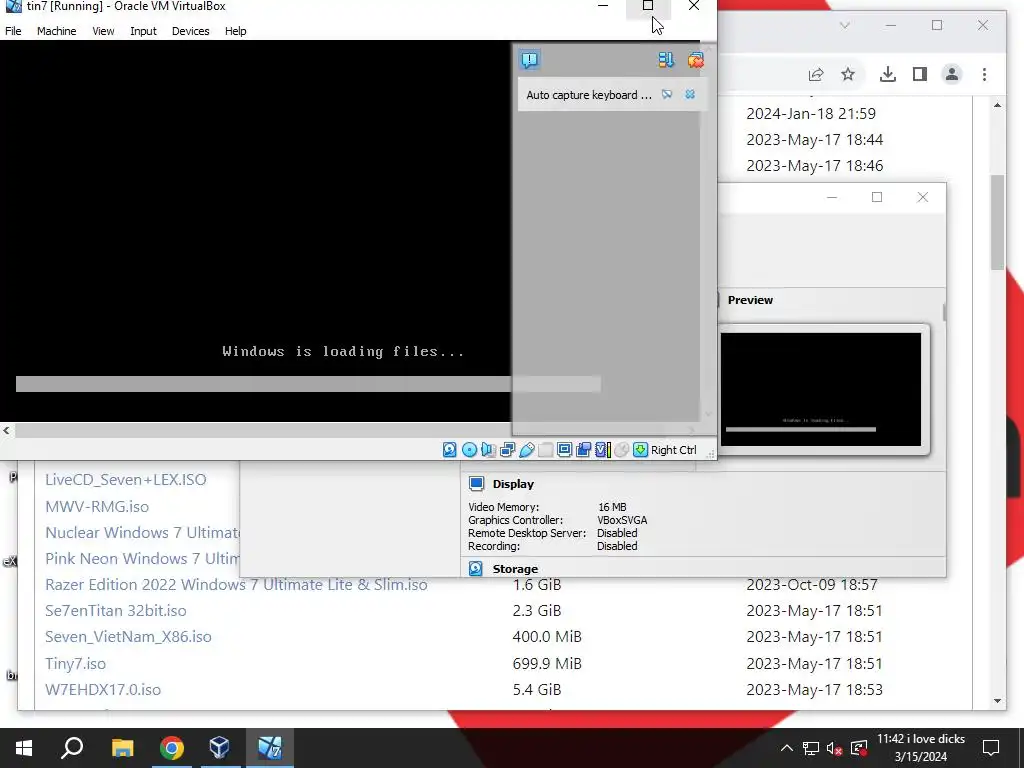Open the Machine menu

click(x=57, y=31)
